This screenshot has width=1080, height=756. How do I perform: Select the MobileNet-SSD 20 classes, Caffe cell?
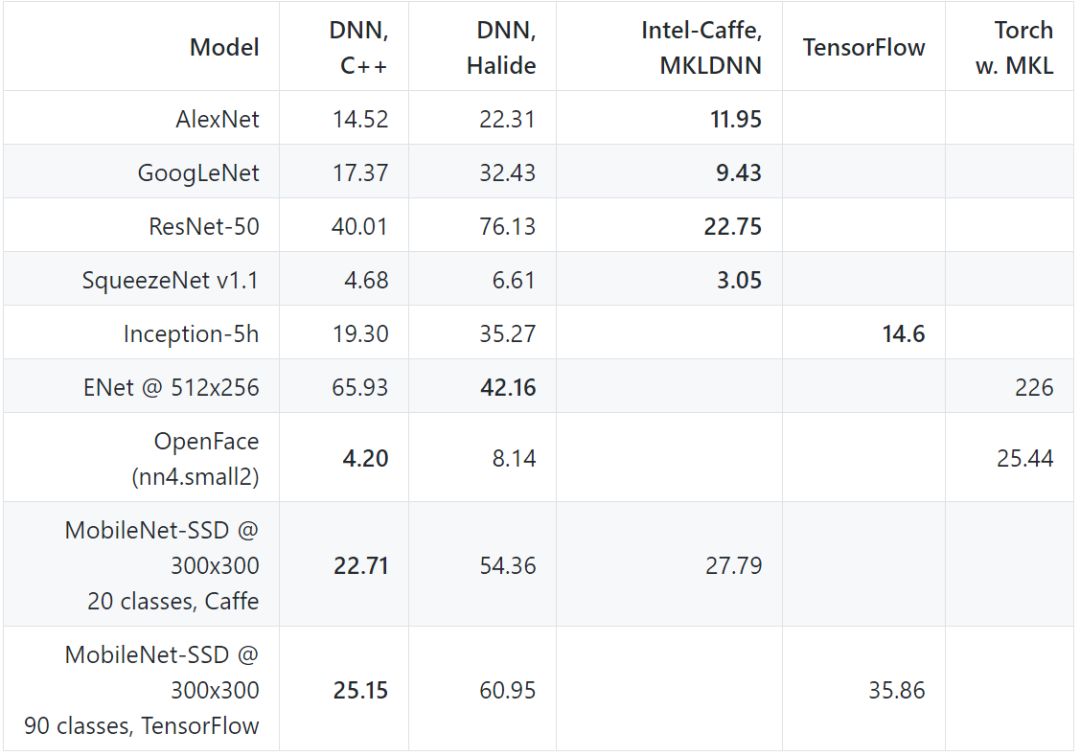162,565
